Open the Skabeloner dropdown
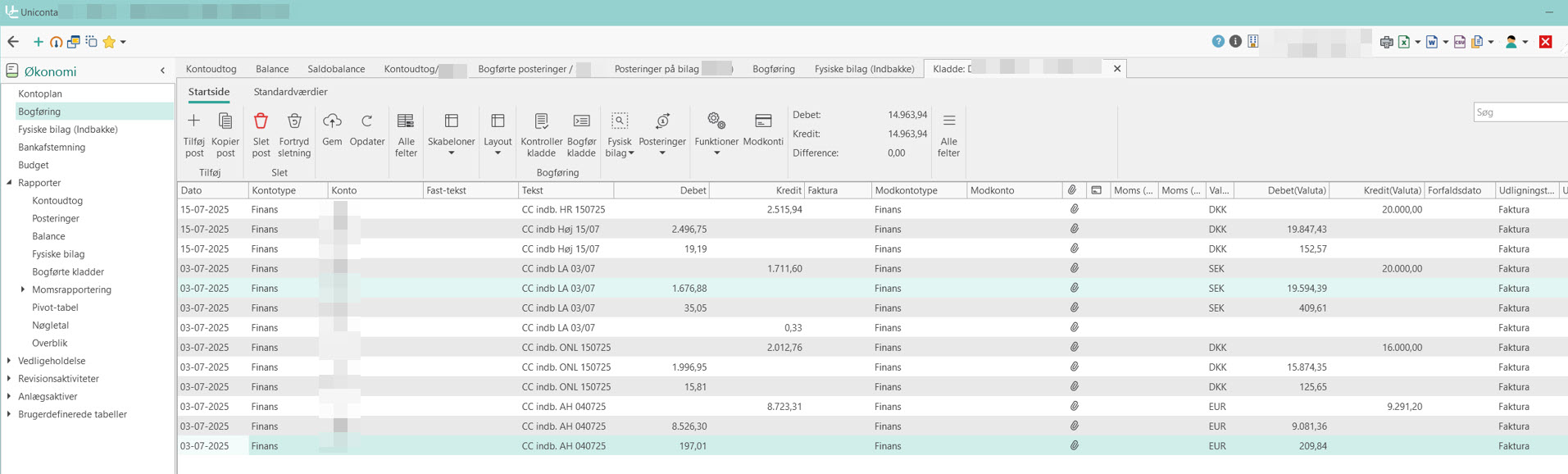The image size is (1568, 474). [x=451, y=135]
